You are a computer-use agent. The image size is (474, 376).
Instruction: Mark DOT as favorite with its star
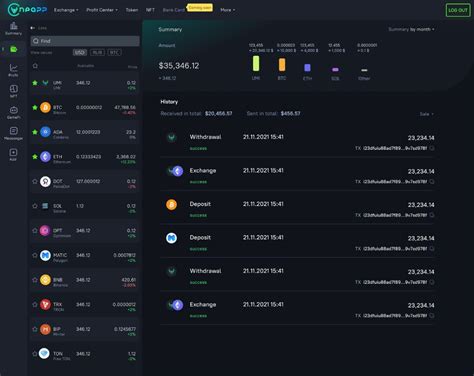click(35, 181)
